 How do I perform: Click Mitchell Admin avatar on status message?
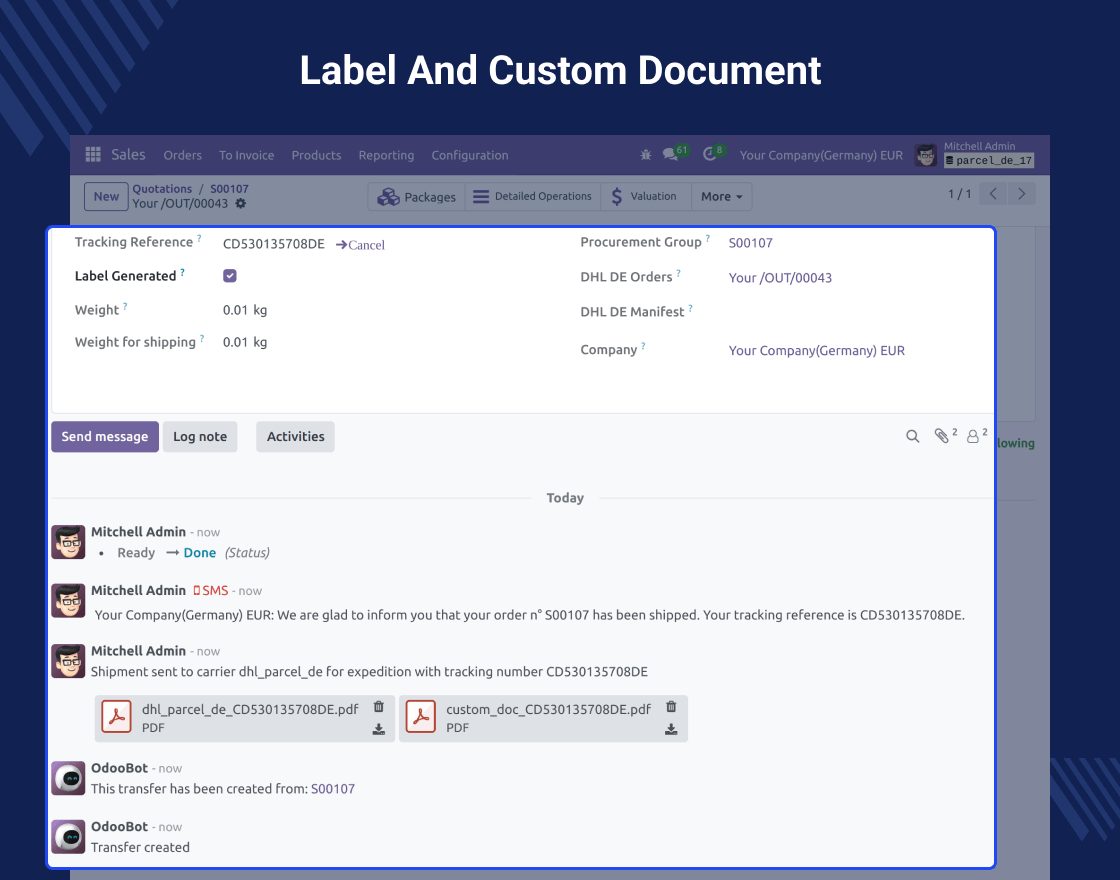tap(69, 542)
